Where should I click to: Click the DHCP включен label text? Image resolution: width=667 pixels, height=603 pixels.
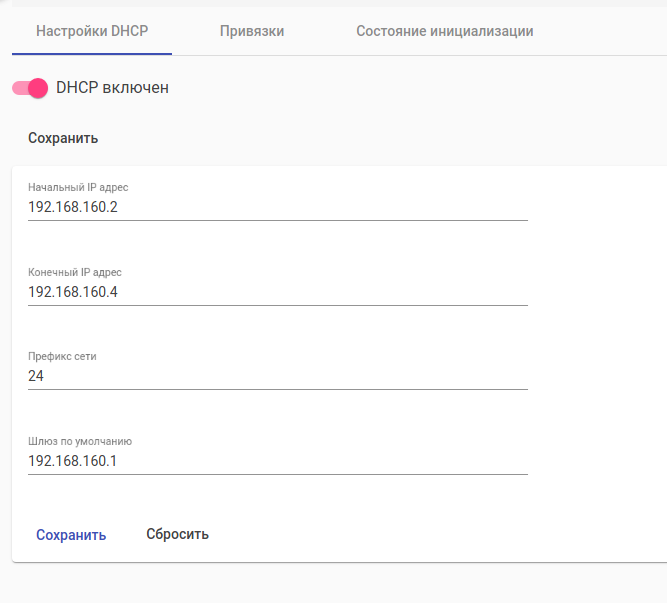tap(112, 88)
